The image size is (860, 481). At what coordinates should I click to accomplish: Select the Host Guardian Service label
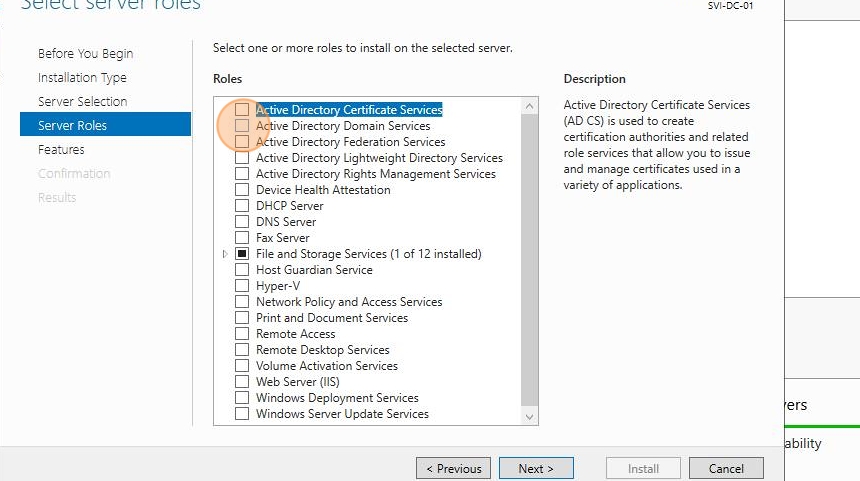314,270
